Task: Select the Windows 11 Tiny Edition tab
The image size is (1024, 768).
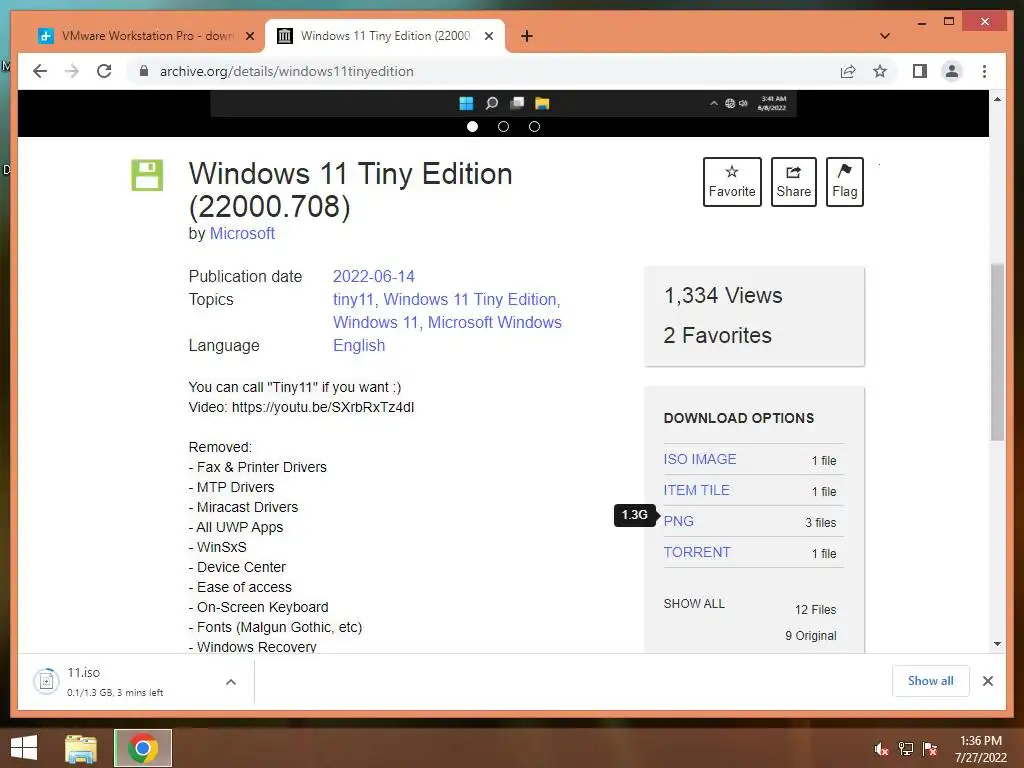Action: [385, 36]
